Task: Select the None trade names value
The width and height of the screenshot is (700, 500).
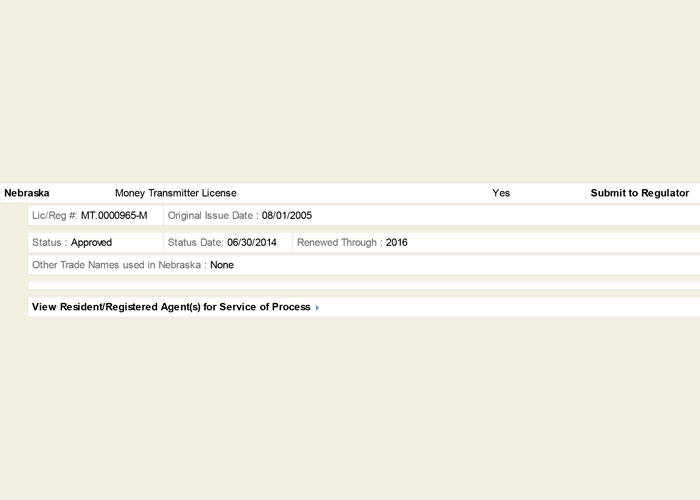Action: pos(222,265)
